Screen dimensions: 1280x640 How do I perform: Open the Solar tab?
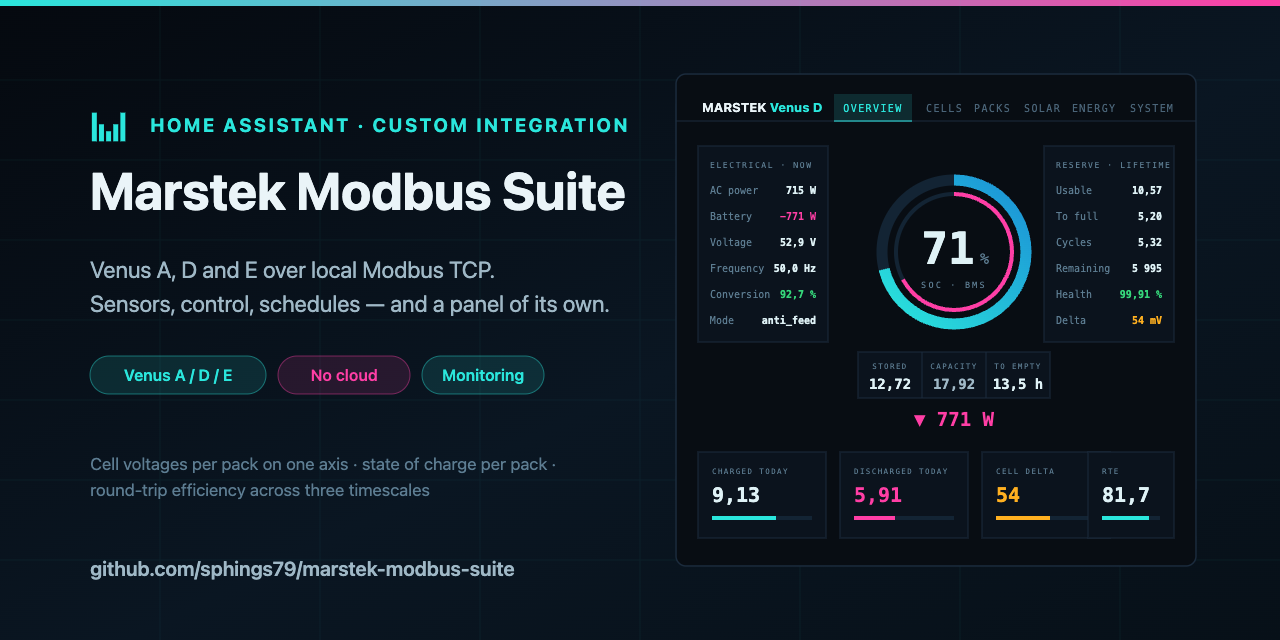1042,108
